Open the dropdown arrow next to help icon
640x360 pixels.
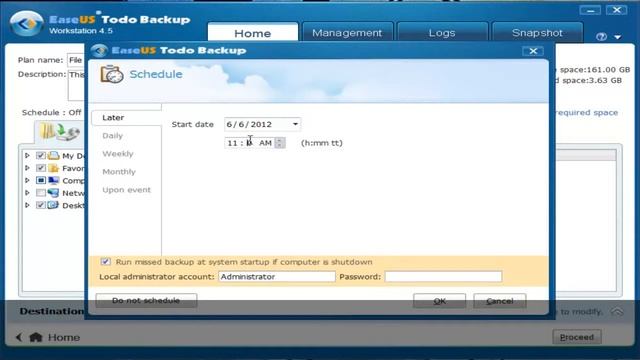pos(618,37)
